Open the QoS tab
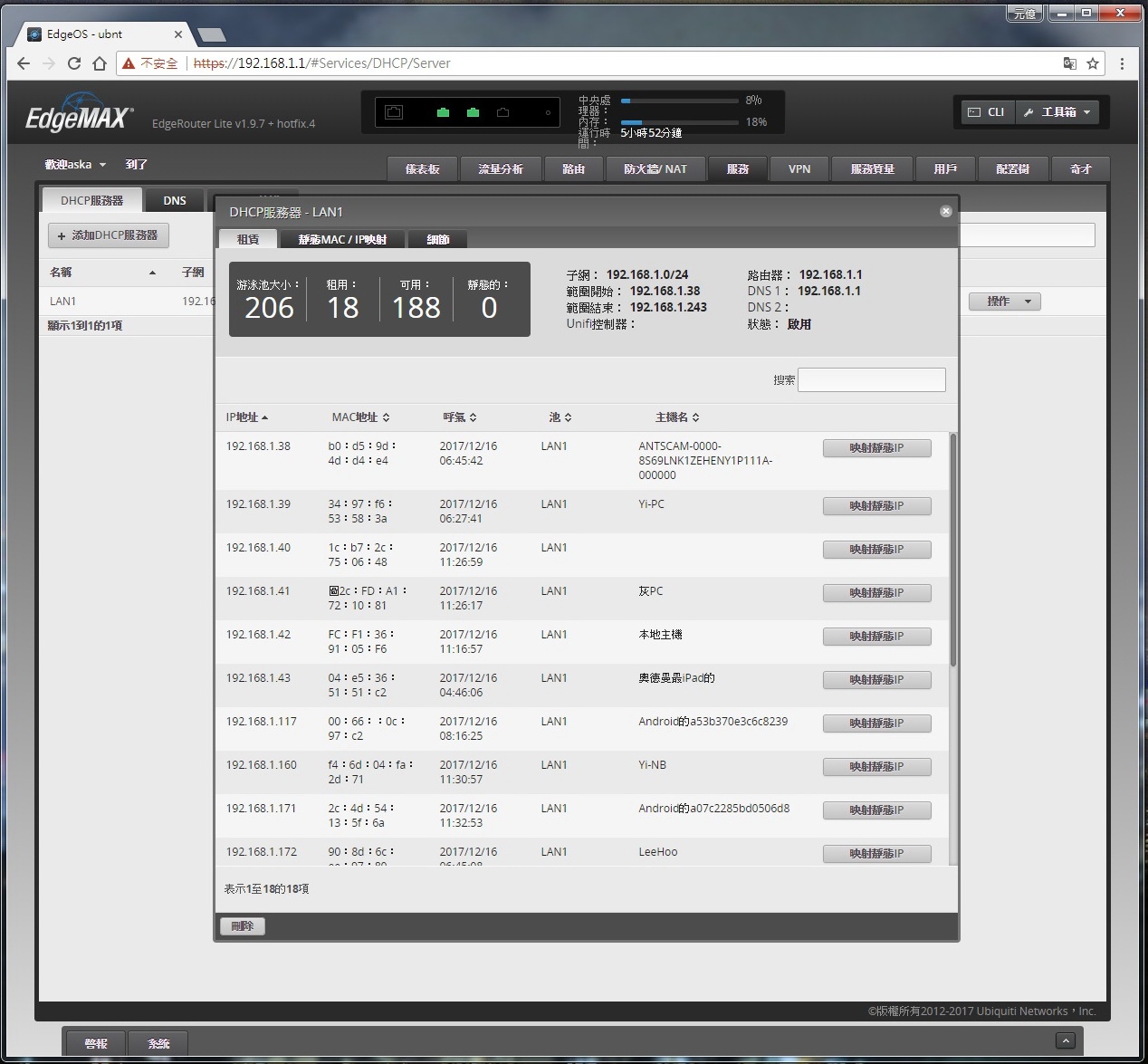Screen dimensions: 1148x1064 coord(873,169)
